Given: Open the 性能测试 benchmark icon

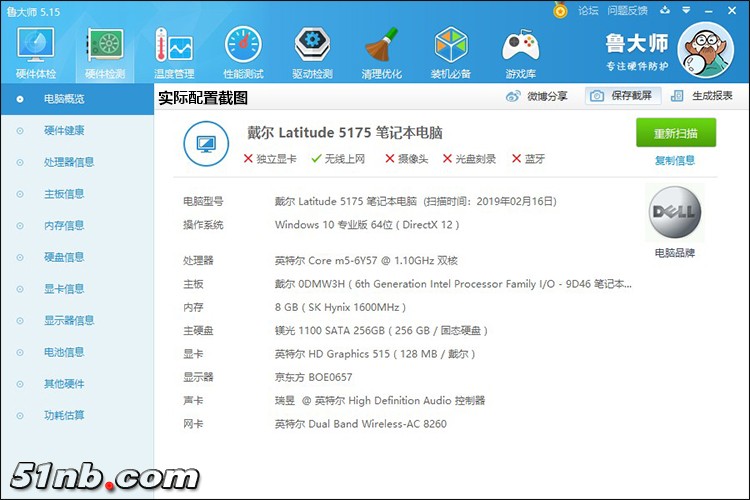Looking at the screenshot, I should coord(244,52).
